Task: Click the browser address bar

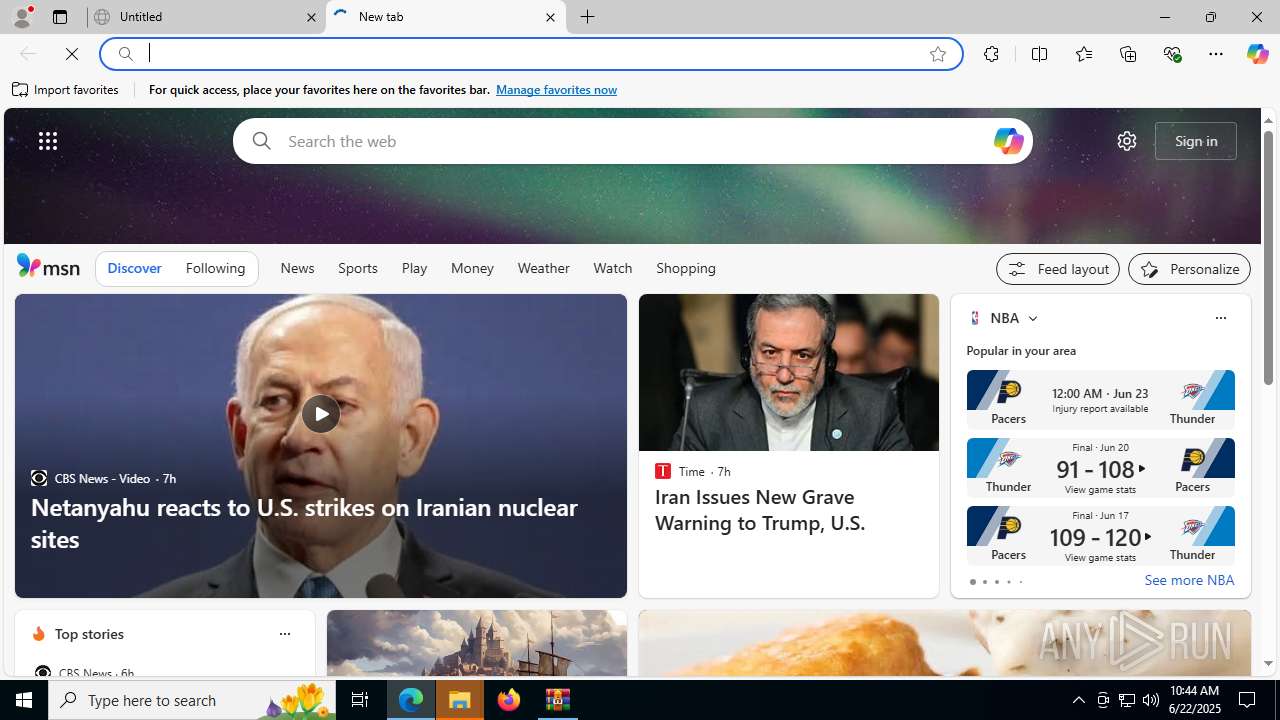Action: coord(530,54)
